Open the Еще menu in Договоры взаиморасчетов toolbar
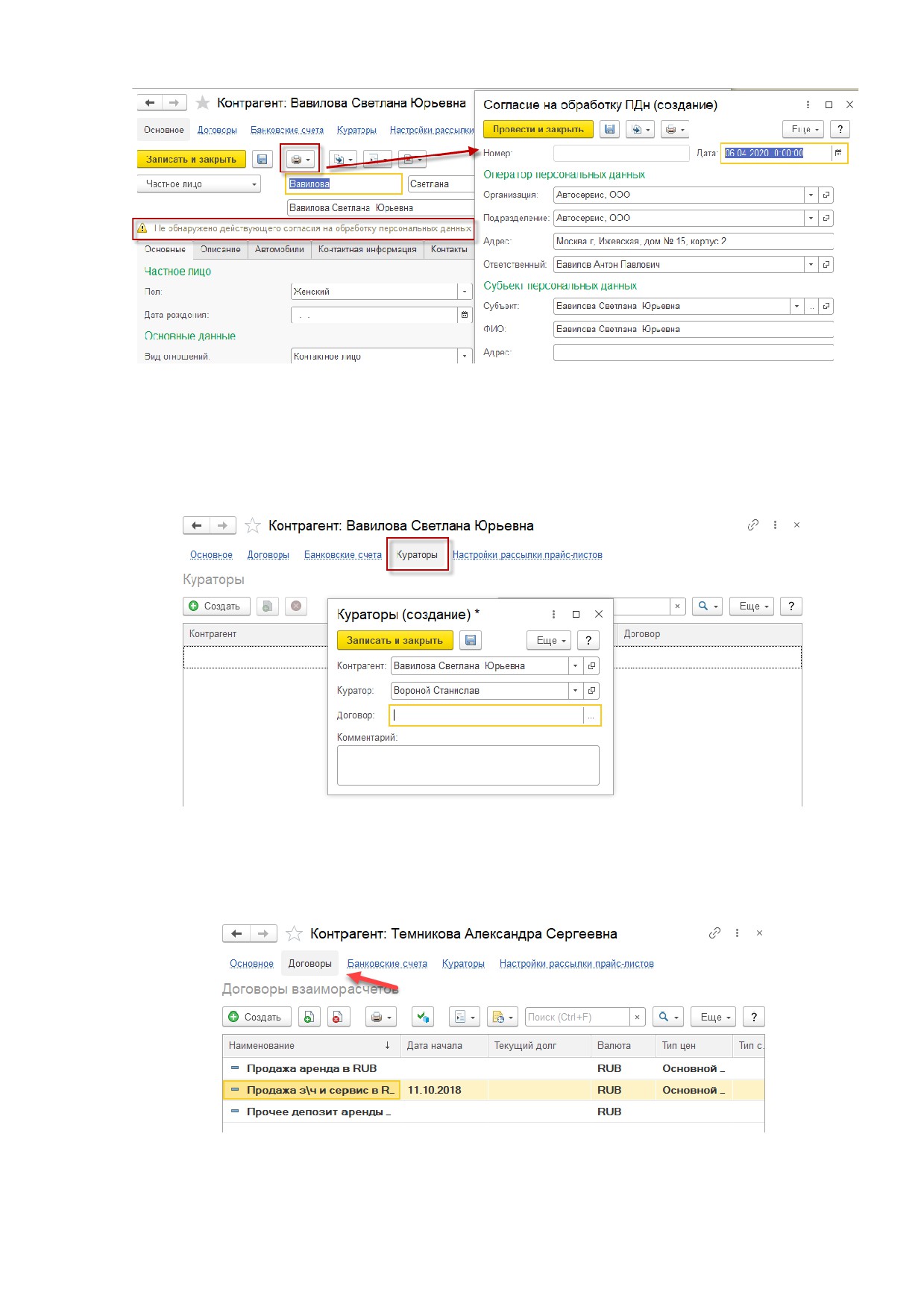Screen dimensions: 924x1307 point(714,1017)
